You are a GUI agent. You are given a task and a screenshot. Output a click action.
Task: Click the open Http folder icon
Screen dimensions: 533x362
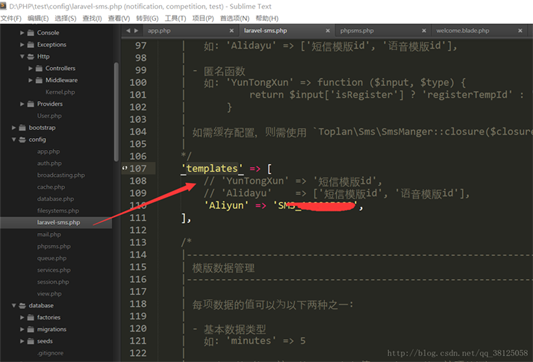pyautogui.click(x=31, y=56)
